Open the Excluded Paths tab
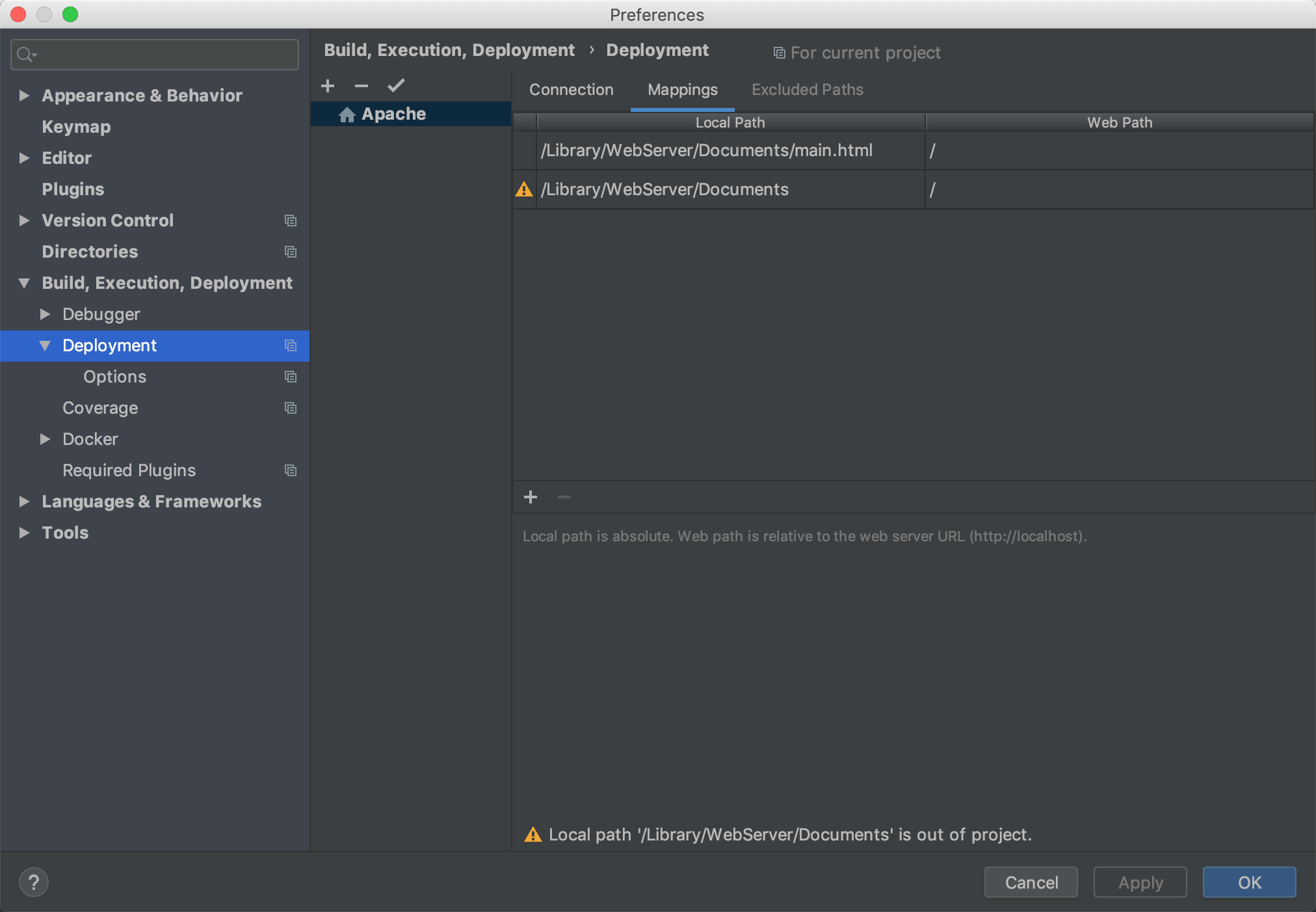The width and height of the screenshot is (1316, 912). tap(807, 89)
